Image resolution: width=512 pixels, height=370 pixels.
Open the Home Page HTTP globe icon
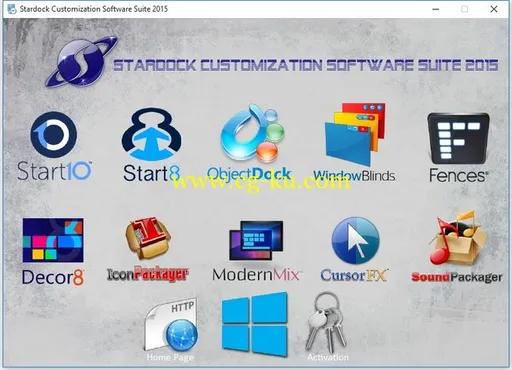(171, 325)
